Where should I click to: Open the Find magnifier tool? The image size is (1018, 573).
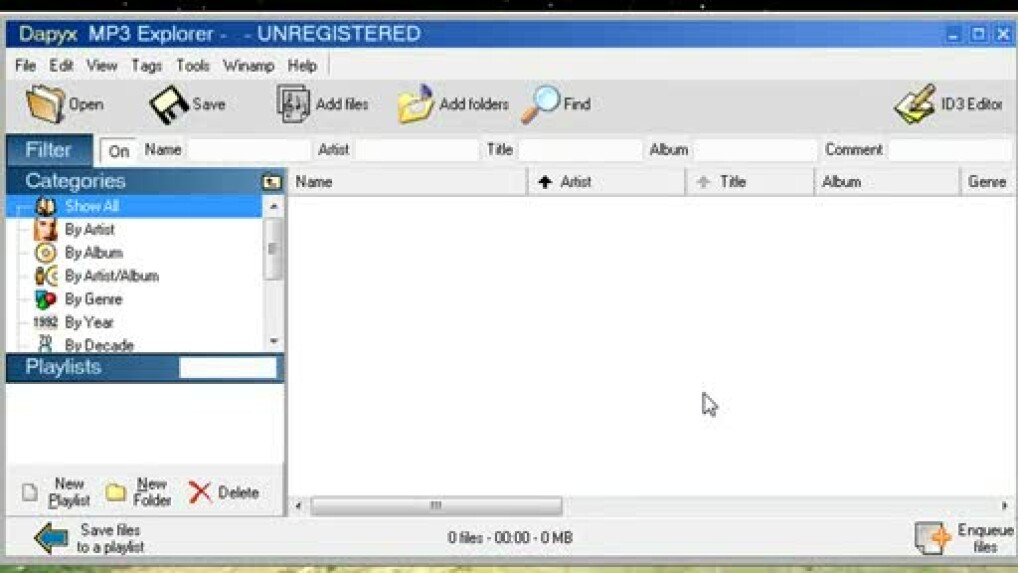[x=541, y=104]
